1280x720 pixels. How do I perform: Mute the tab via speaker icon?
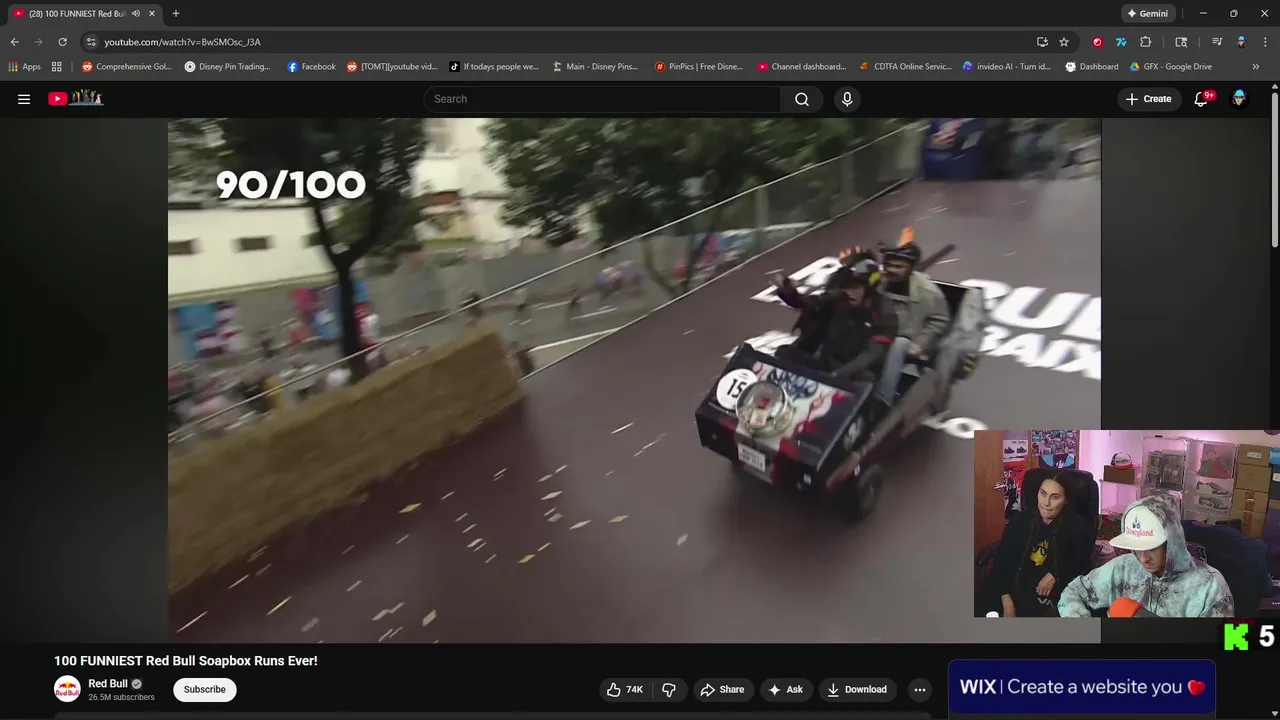135,14
